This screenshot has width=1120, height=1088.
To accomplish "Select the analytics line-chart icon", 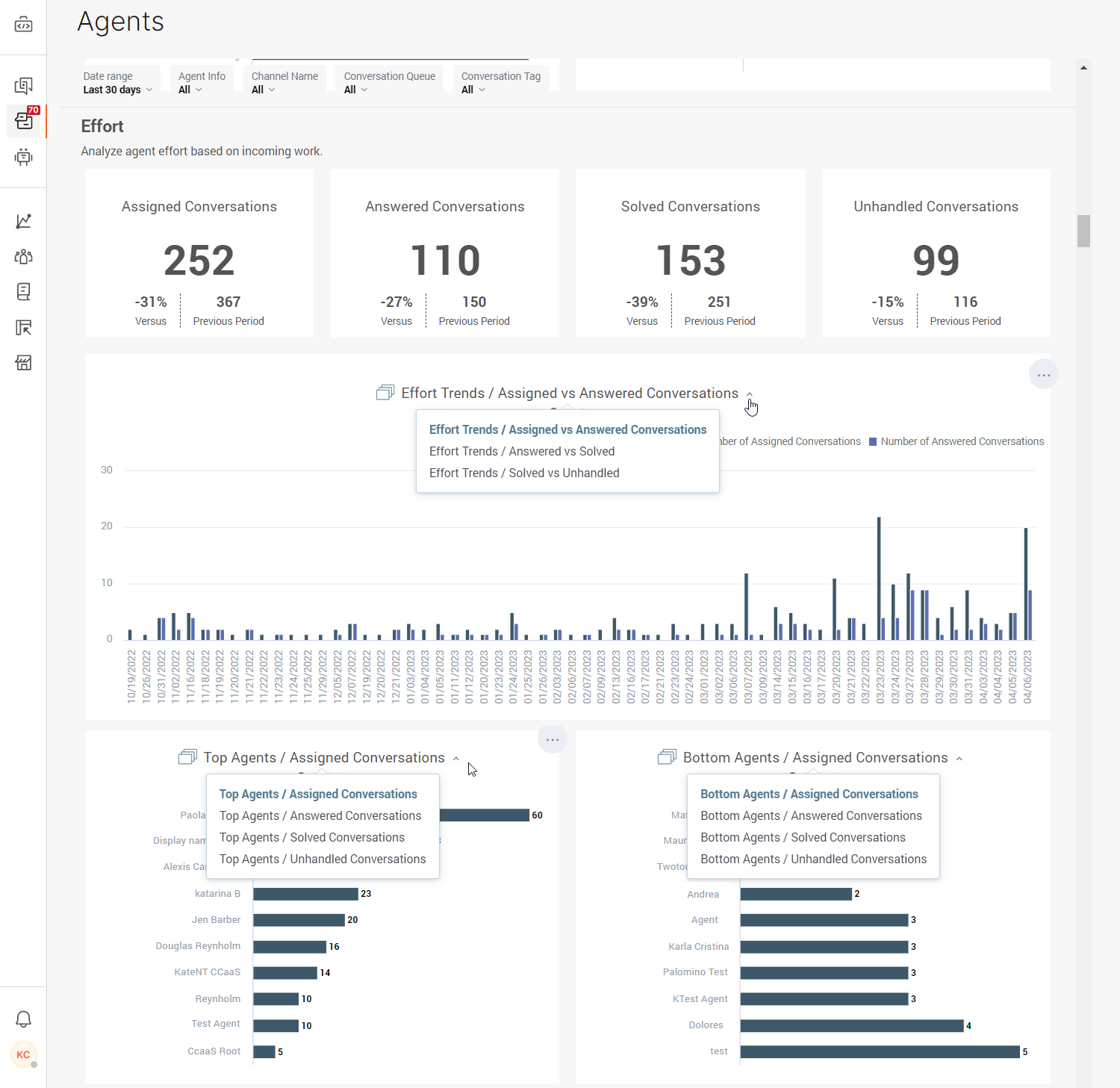I will pos(23,221).
